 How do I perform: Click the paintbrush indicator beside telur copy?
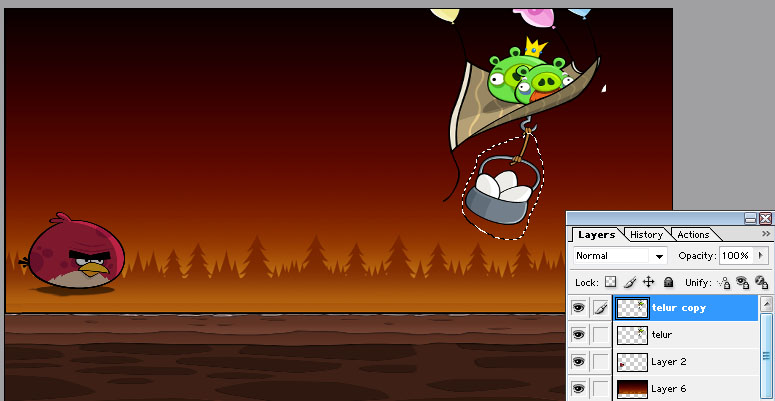[x=601, y=309]
